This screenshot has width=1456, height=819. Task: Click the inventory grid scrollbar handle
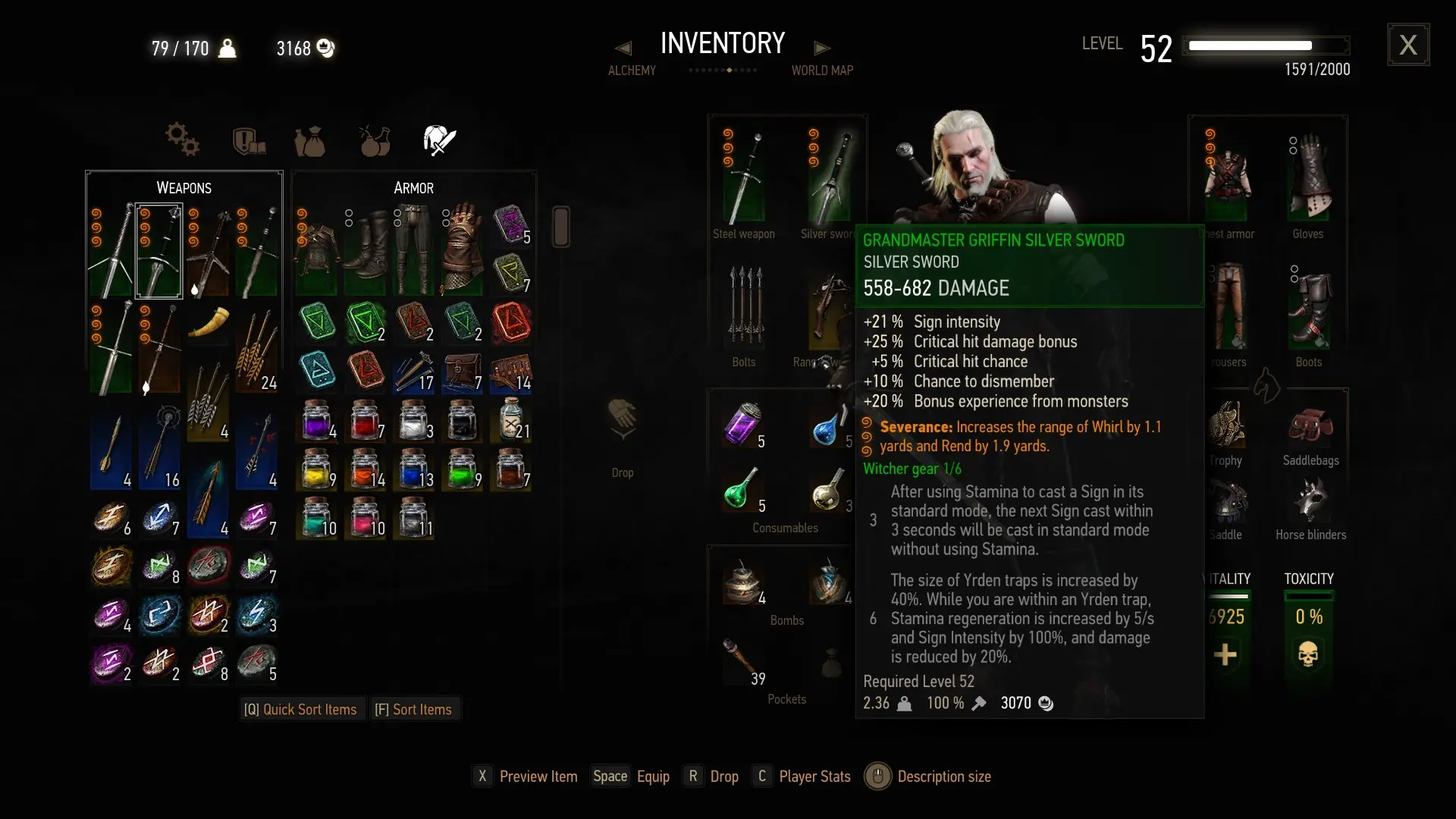(x=561, y=226)
